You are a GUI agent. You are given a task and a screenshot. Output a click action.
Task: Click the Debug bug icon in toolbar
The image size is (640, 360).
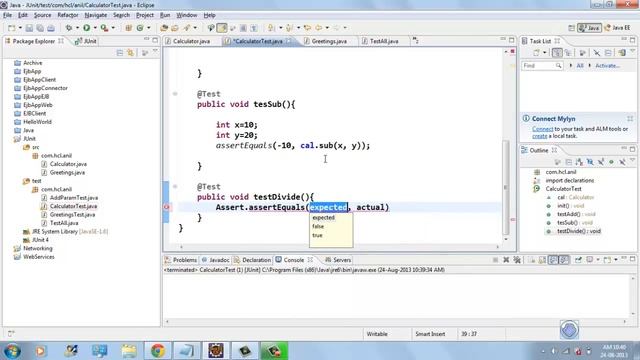69,28
